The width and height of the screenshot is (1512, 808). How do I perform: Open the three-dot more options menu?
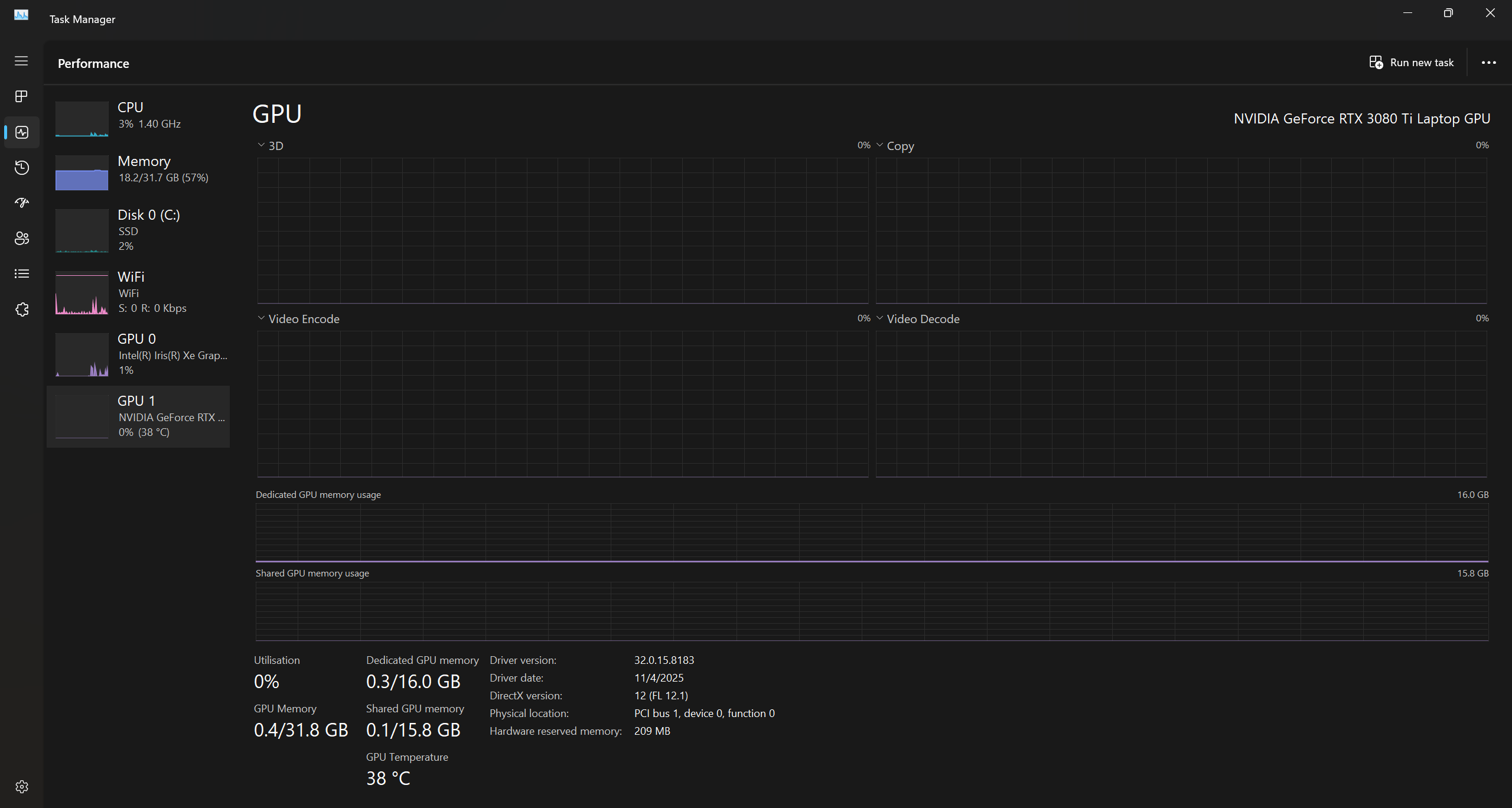click(x=1488, y=63)
